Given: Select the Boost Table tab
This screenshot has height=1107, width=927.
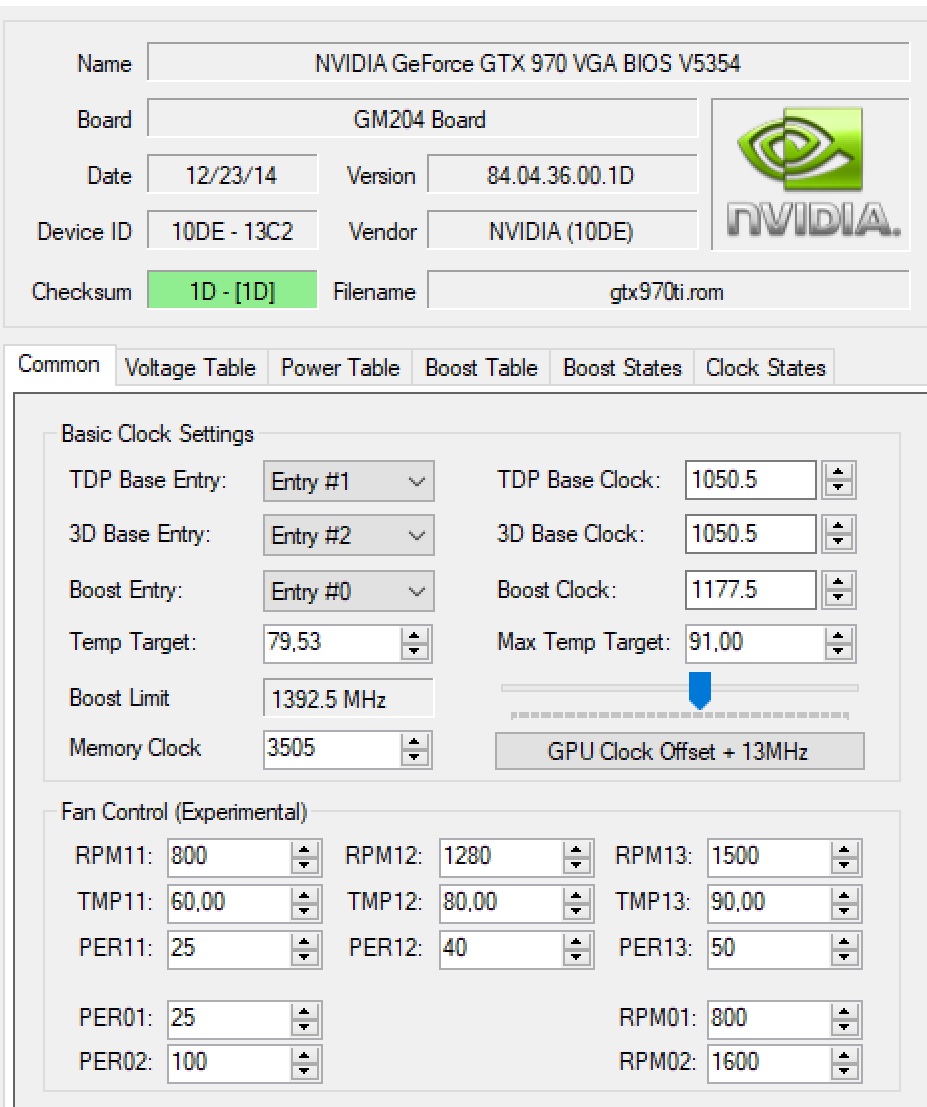Looking at the screenshot, I should pos(480,367).
